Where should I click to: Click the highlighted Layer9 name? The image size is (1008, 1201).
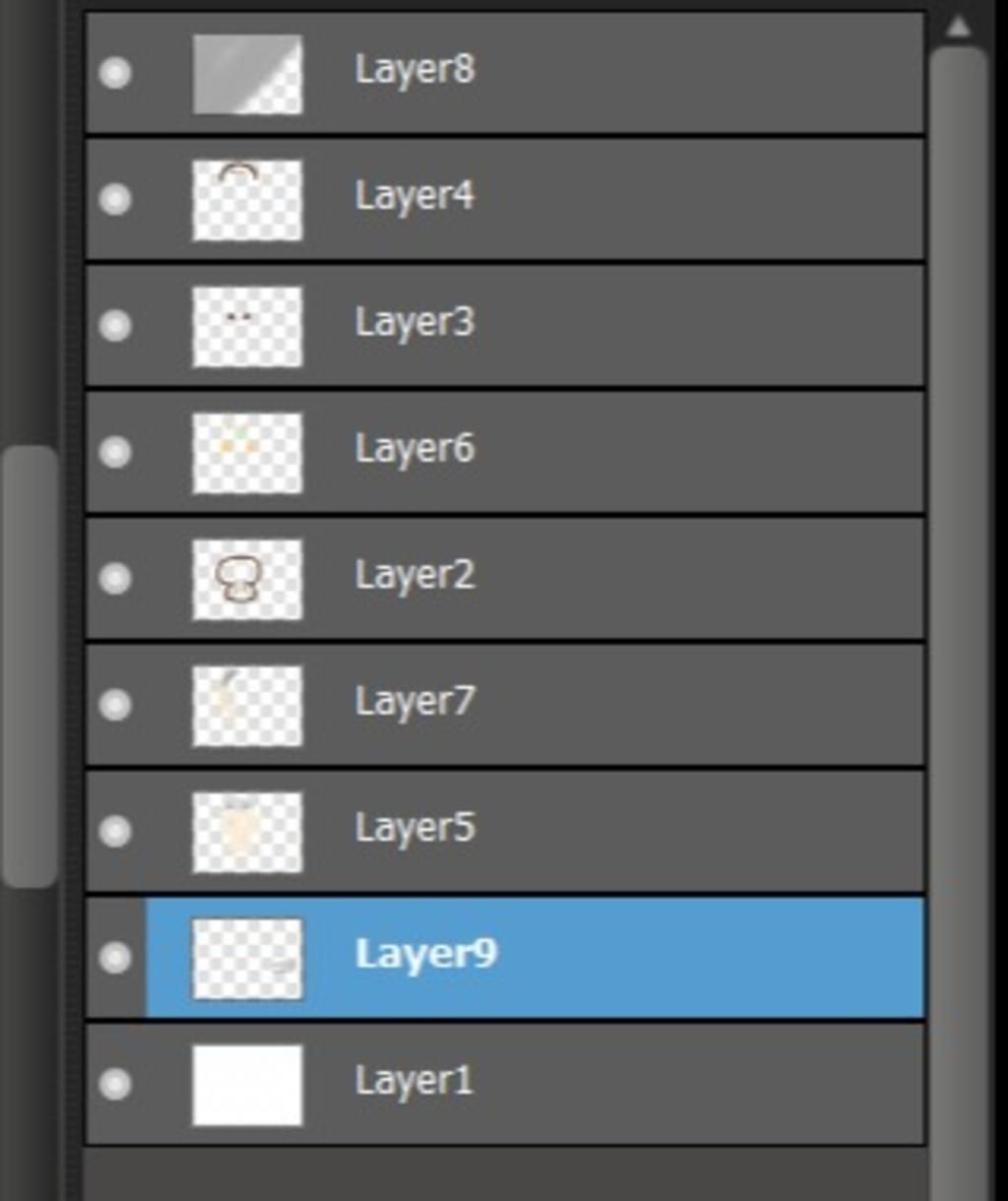[x=425, y=954]
